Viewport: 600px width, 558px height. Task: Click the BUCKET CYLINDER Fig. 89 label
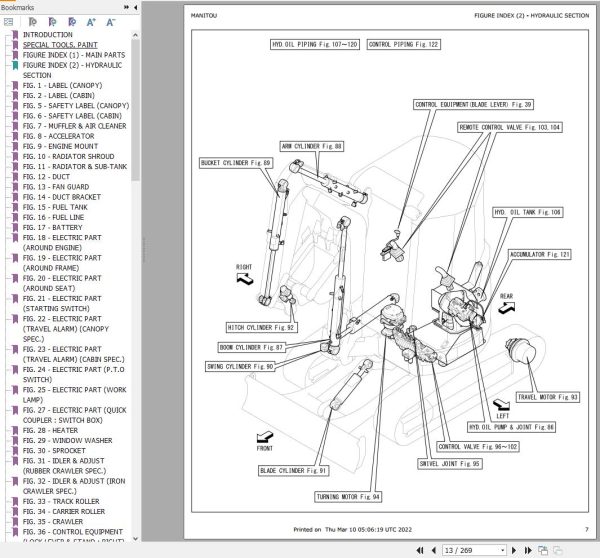click(236, 163)
